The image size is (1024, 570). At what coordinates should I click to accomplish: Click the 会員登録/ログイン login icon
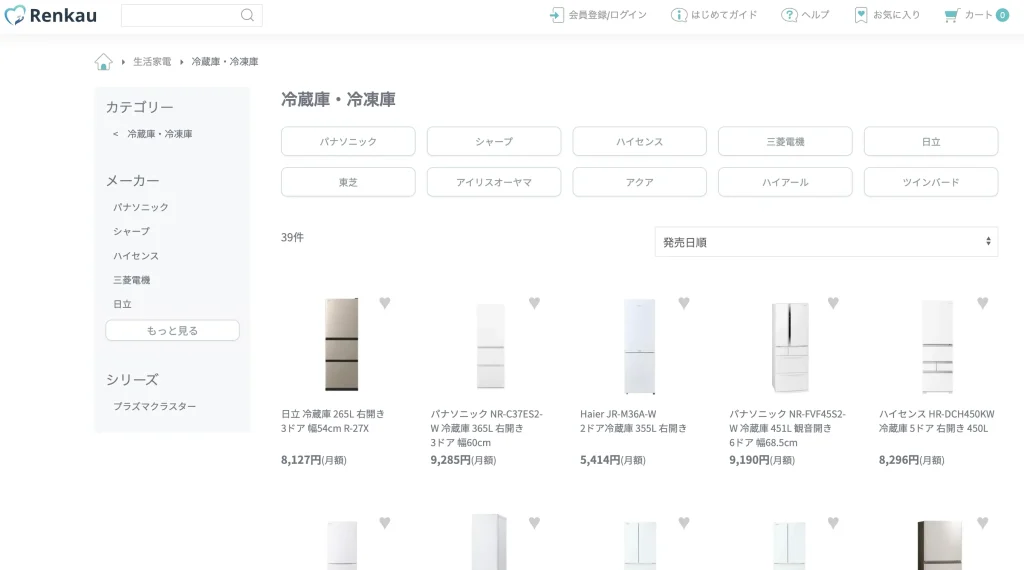pos(557,15)
